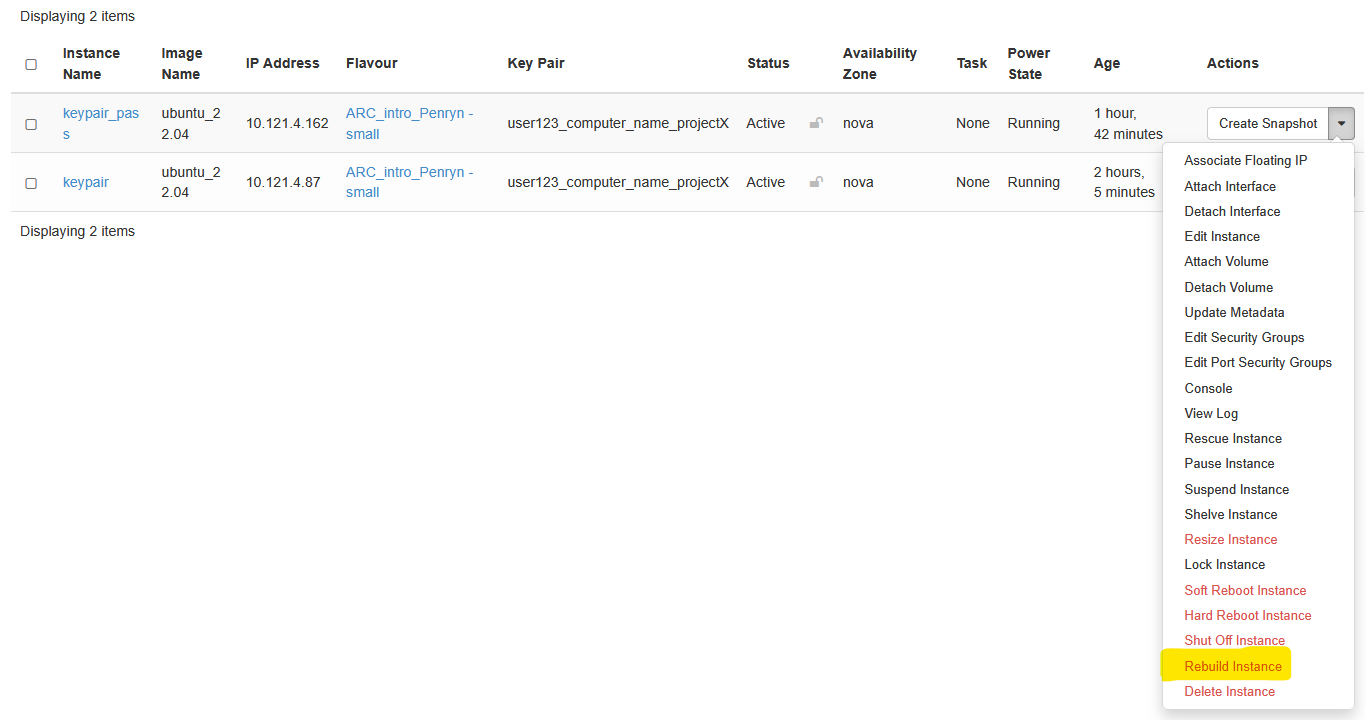Click the Age column header
The height and width of the screenshot is (720, 1366).
[x=1107, y=63]
